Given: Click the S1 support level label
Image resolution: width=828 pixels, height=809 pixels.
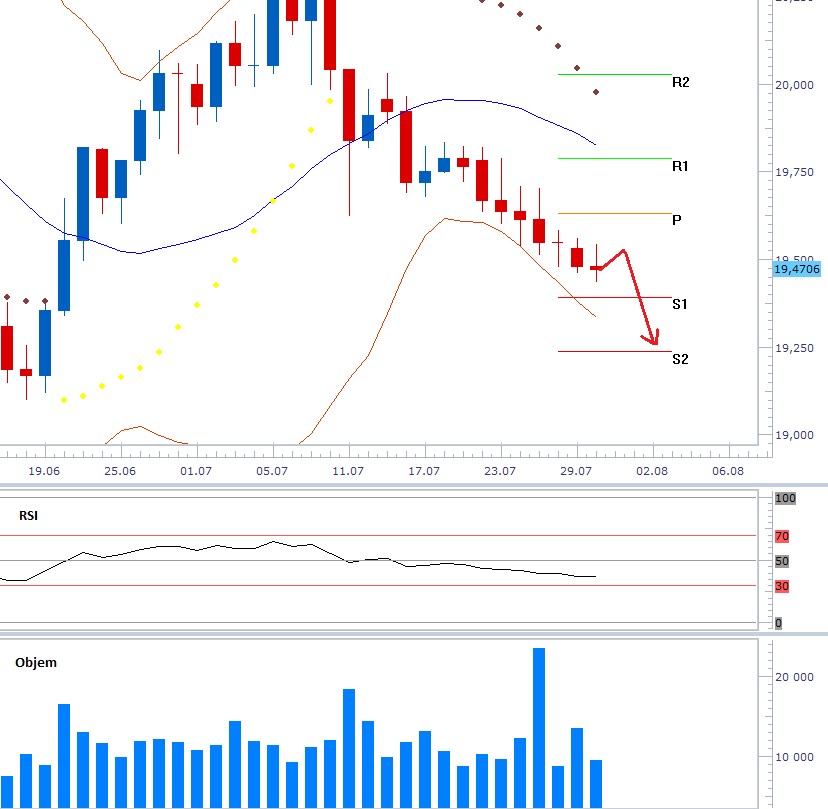Looking at the screenshot, I should 680,304.
